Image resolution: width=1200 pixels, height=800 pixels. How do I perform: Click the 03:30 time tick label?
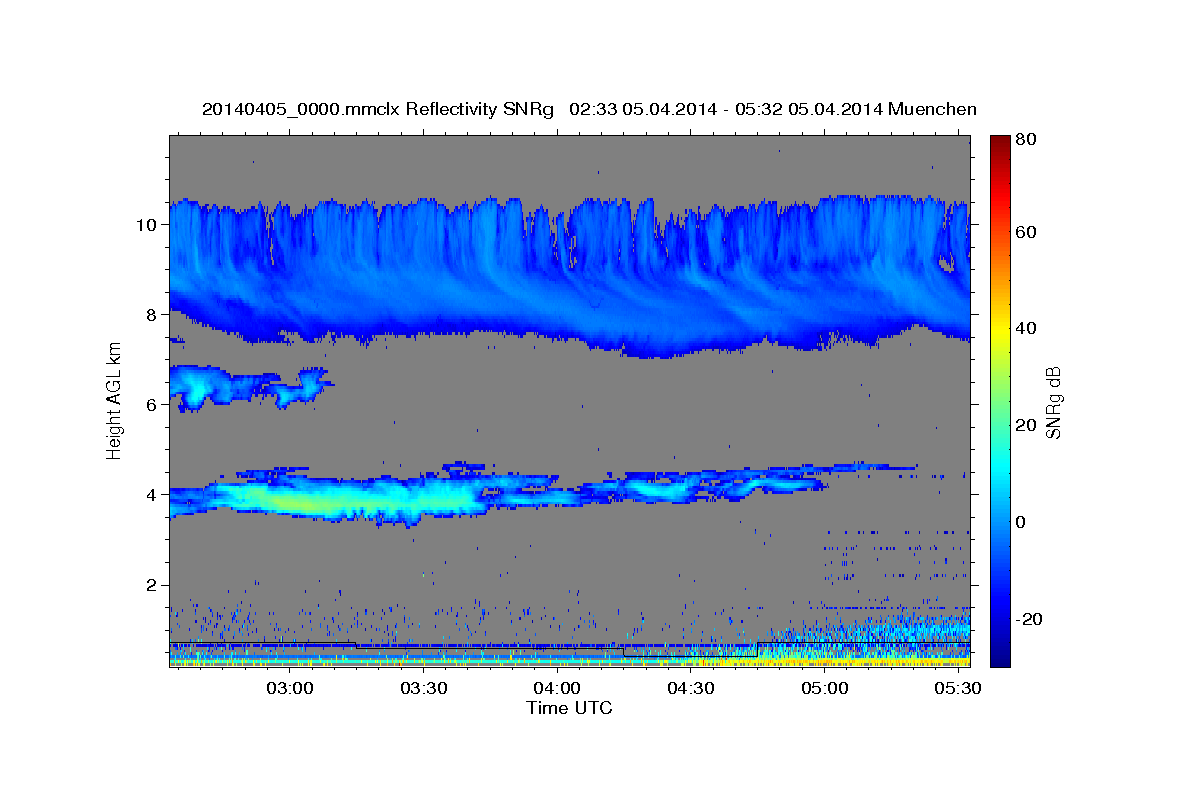point(423,689)
